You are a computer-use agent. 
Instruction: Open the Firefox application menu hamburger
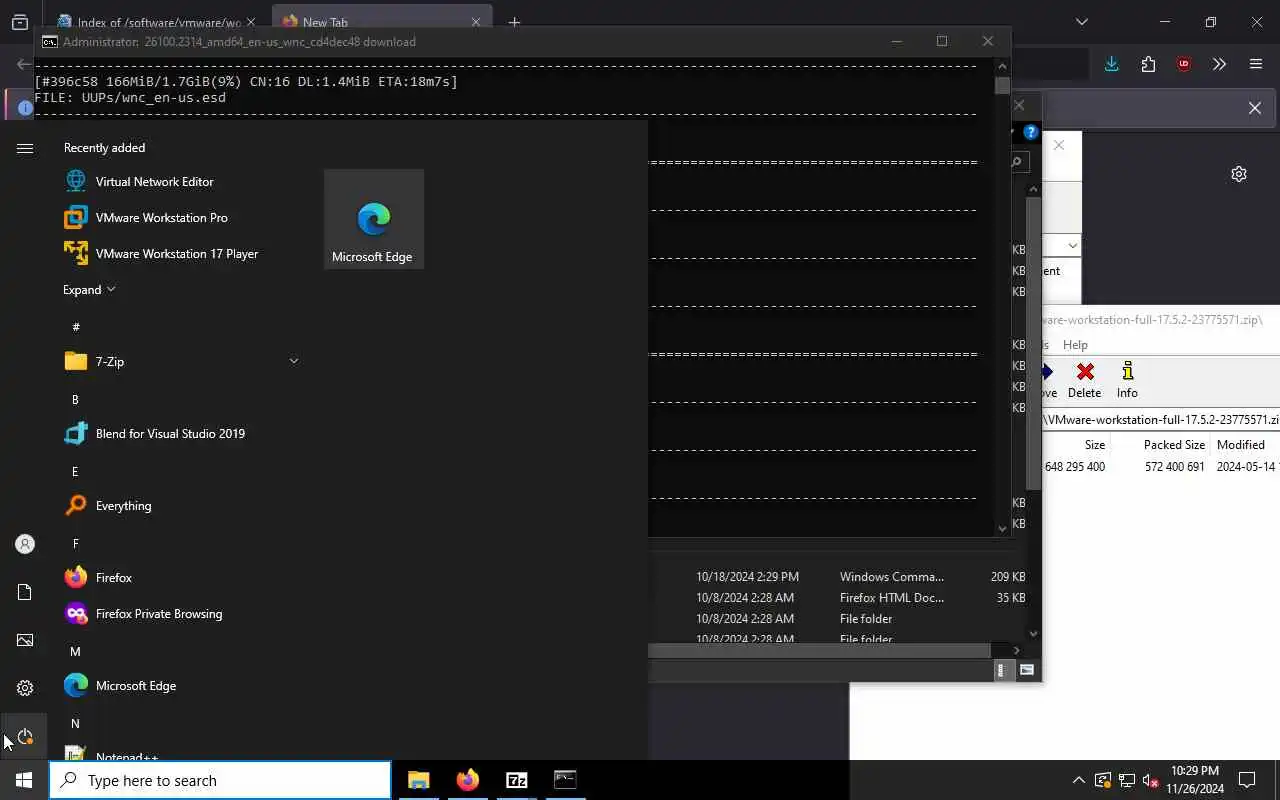[x=1256, y=64]
